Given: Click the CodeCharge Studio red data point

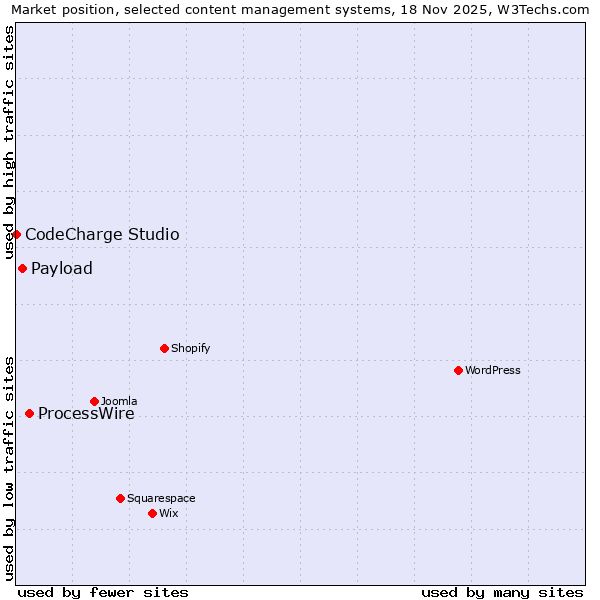Looking at the screenshot, I should coord(16,234).
